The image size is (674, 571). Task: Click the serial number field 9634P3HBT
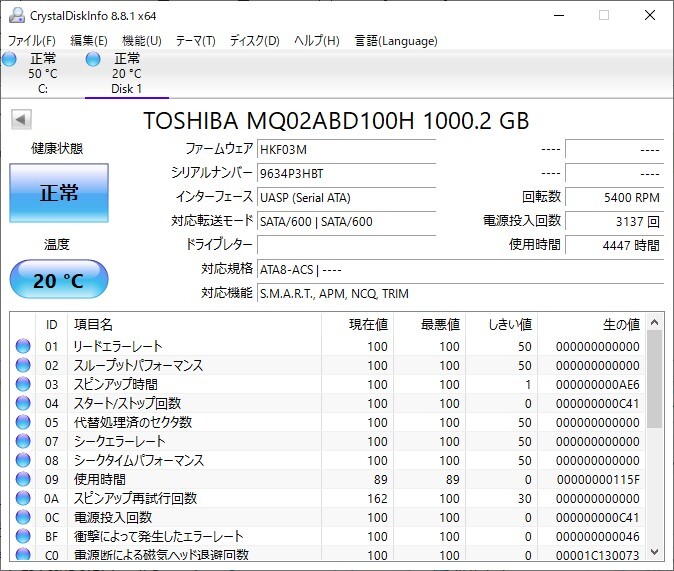pyautogui.click(x=346, y=174)
